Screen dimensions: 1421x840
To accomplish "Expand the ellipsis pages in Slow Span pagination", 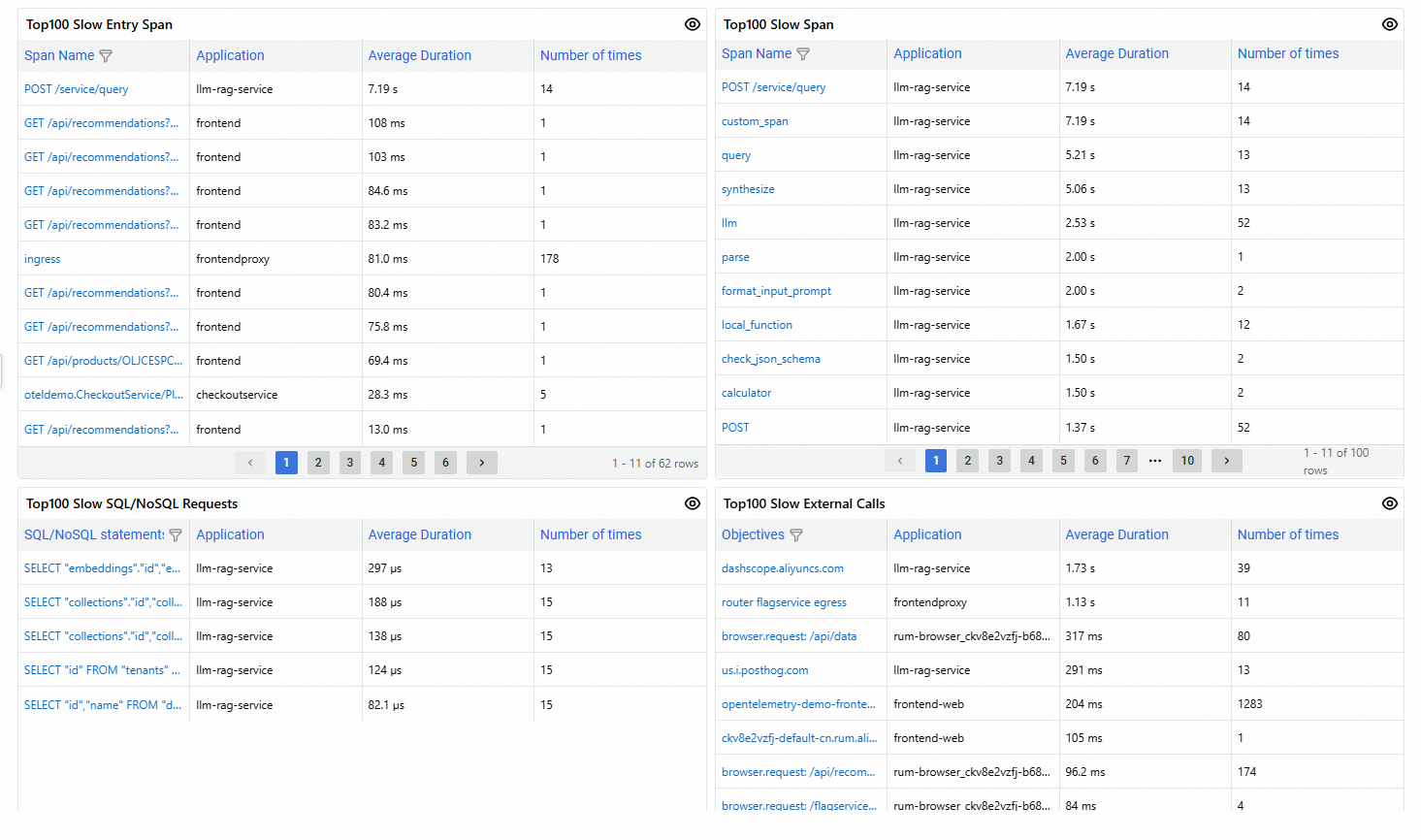I will 1155,461.
